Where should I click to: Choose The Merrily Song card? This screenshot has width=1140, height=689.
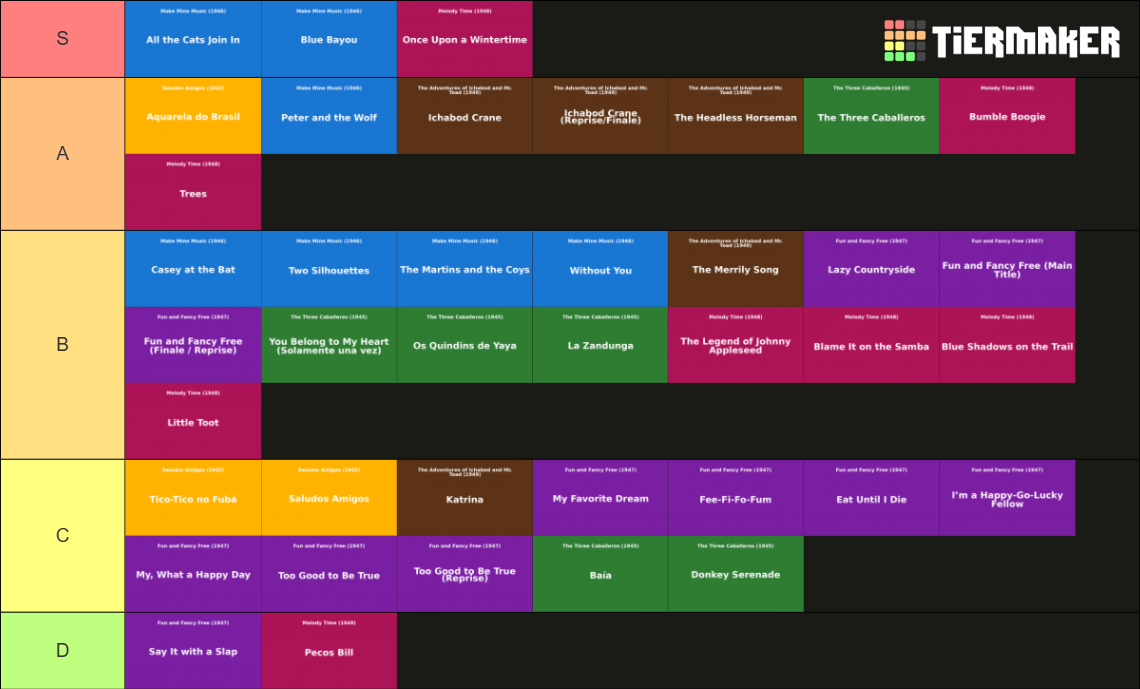tap(736, 269)
